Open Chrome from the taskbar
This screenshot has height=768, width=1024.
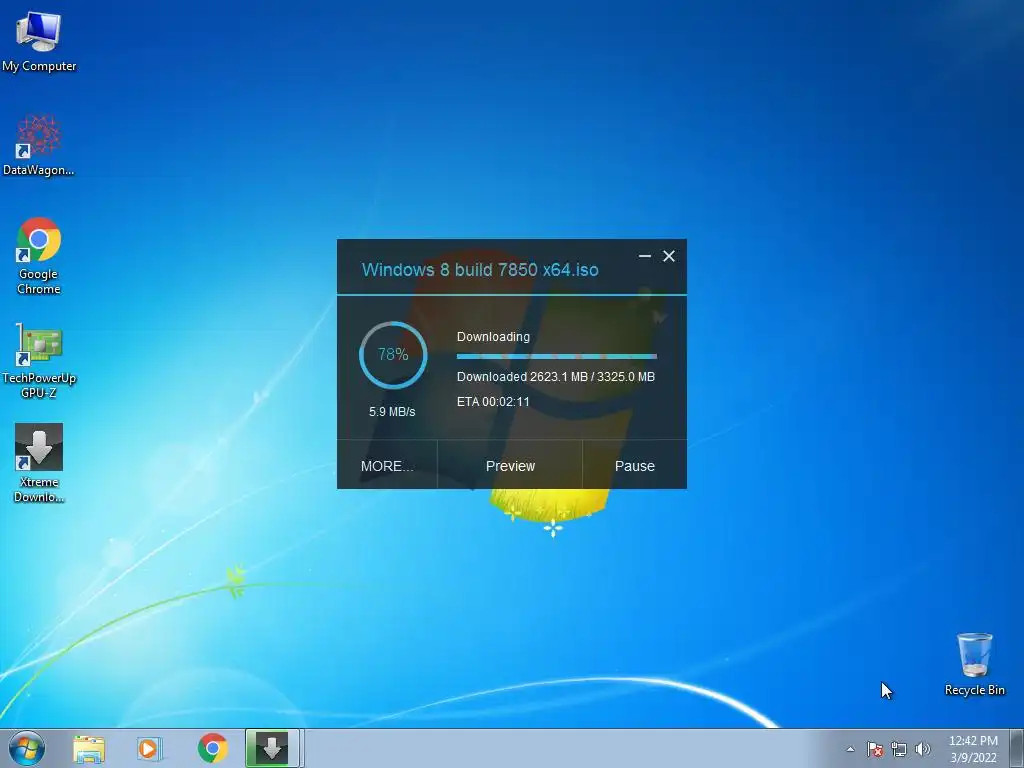coord(212,748)
